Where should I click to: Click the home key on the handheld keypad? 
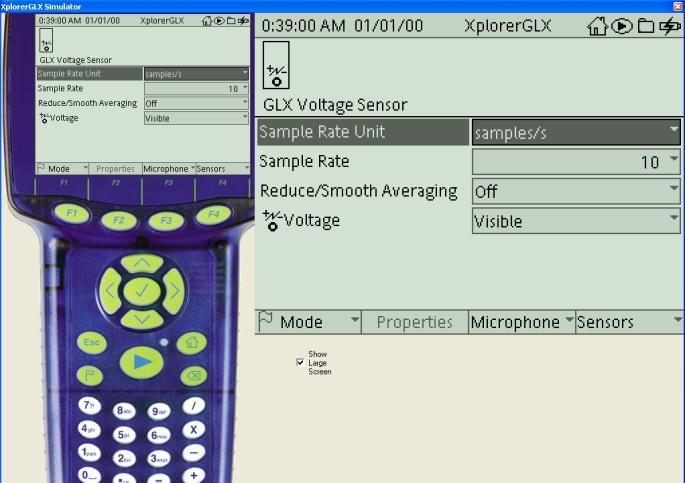[191, 343]
